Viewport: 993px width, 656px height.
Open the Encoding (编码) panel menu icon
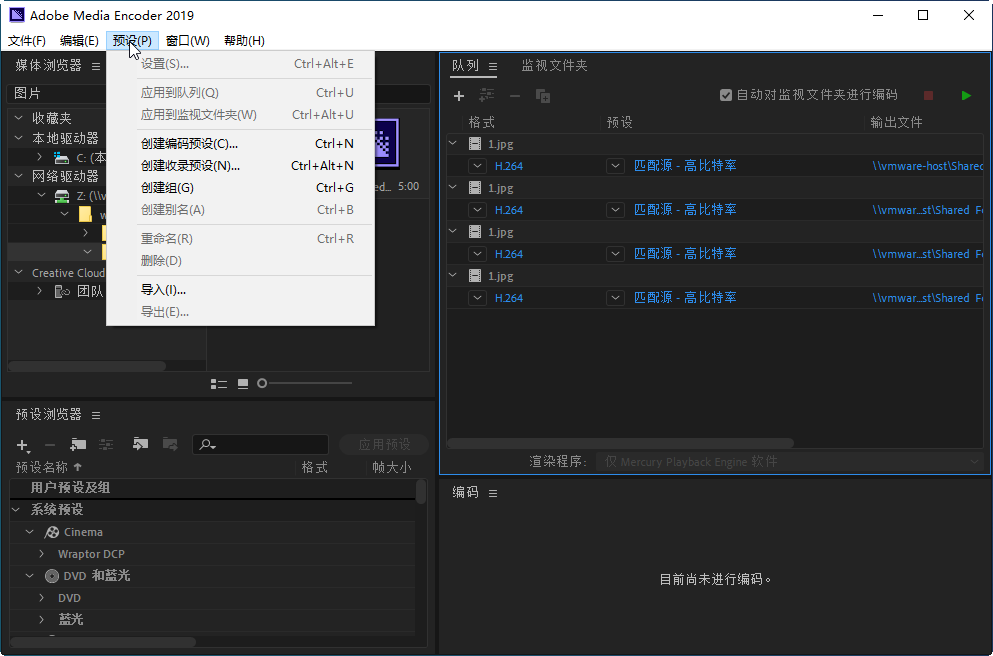point(493,493)
